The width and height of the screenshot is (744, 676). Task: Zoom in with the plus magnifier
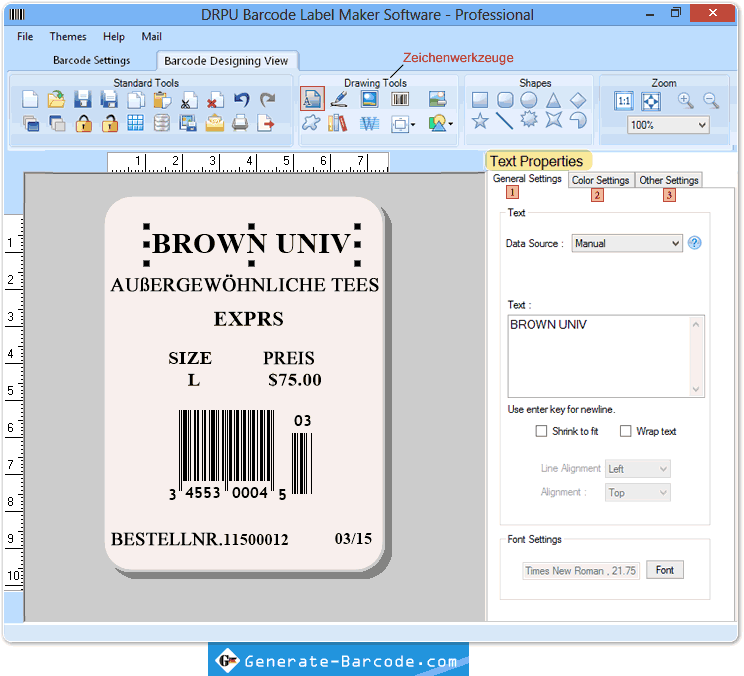click(685, 100)
